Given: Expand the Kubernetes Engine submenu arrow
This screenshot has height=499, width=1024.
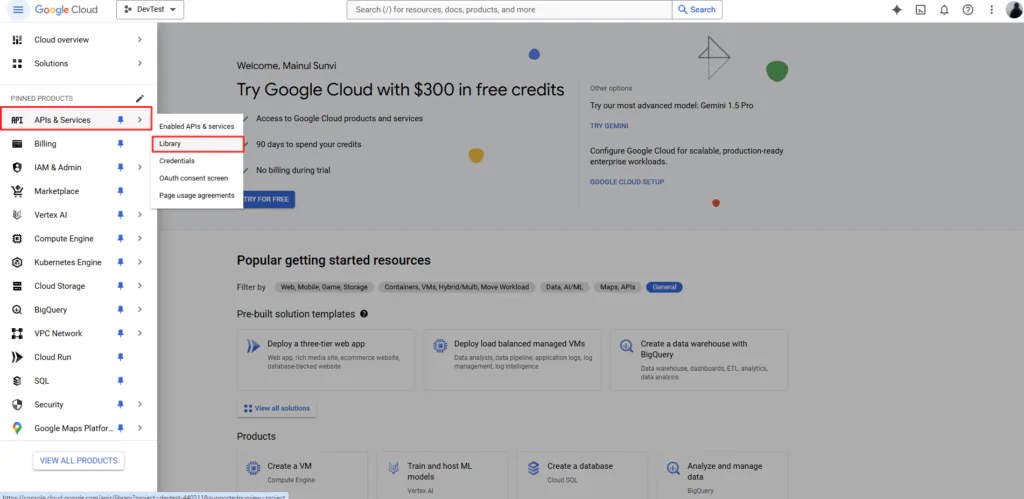Looking at the screenshot, I should click(x=140, y=263).
